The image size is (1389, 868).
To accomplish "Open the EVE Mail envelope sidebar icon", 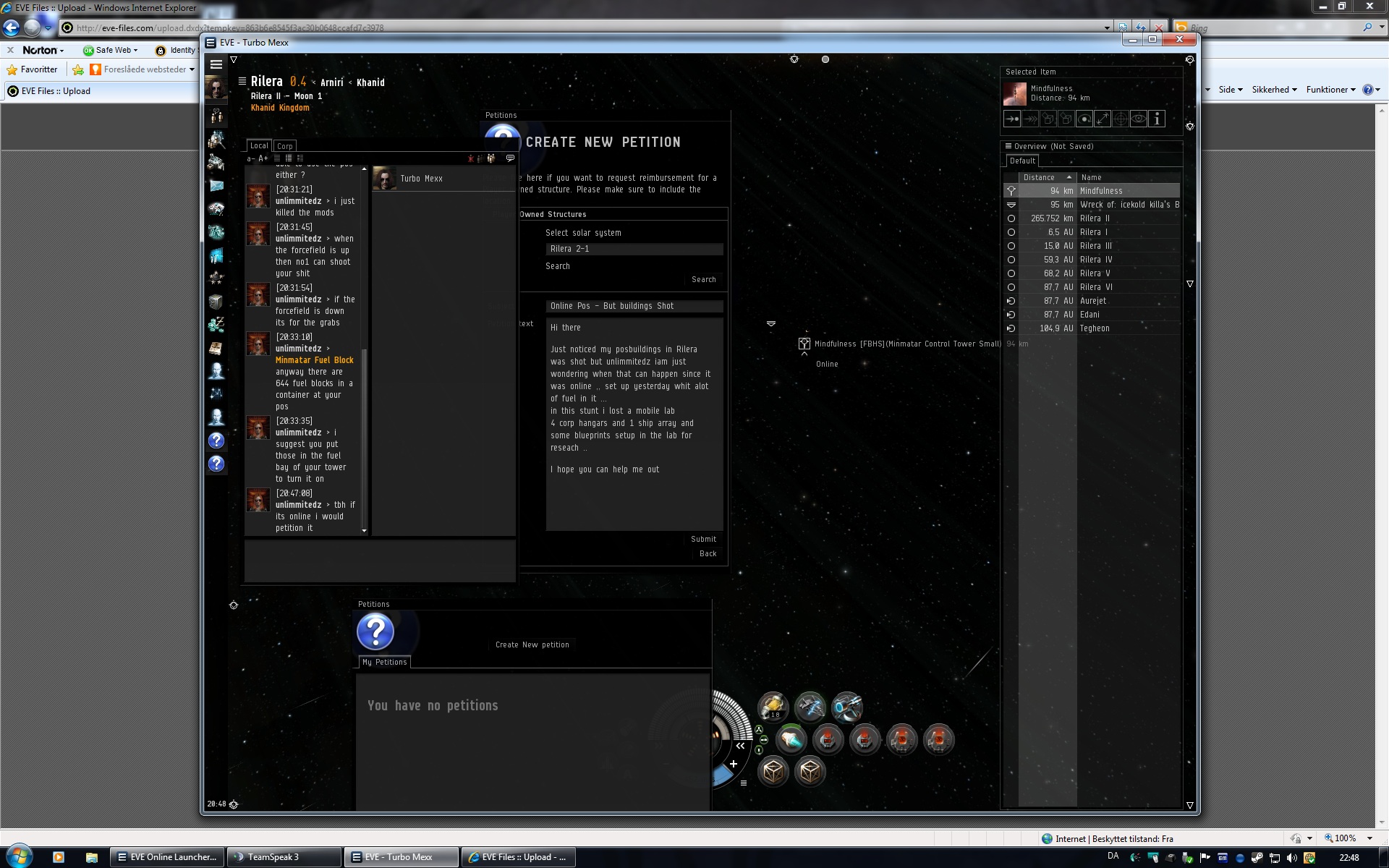I will 216,186.
